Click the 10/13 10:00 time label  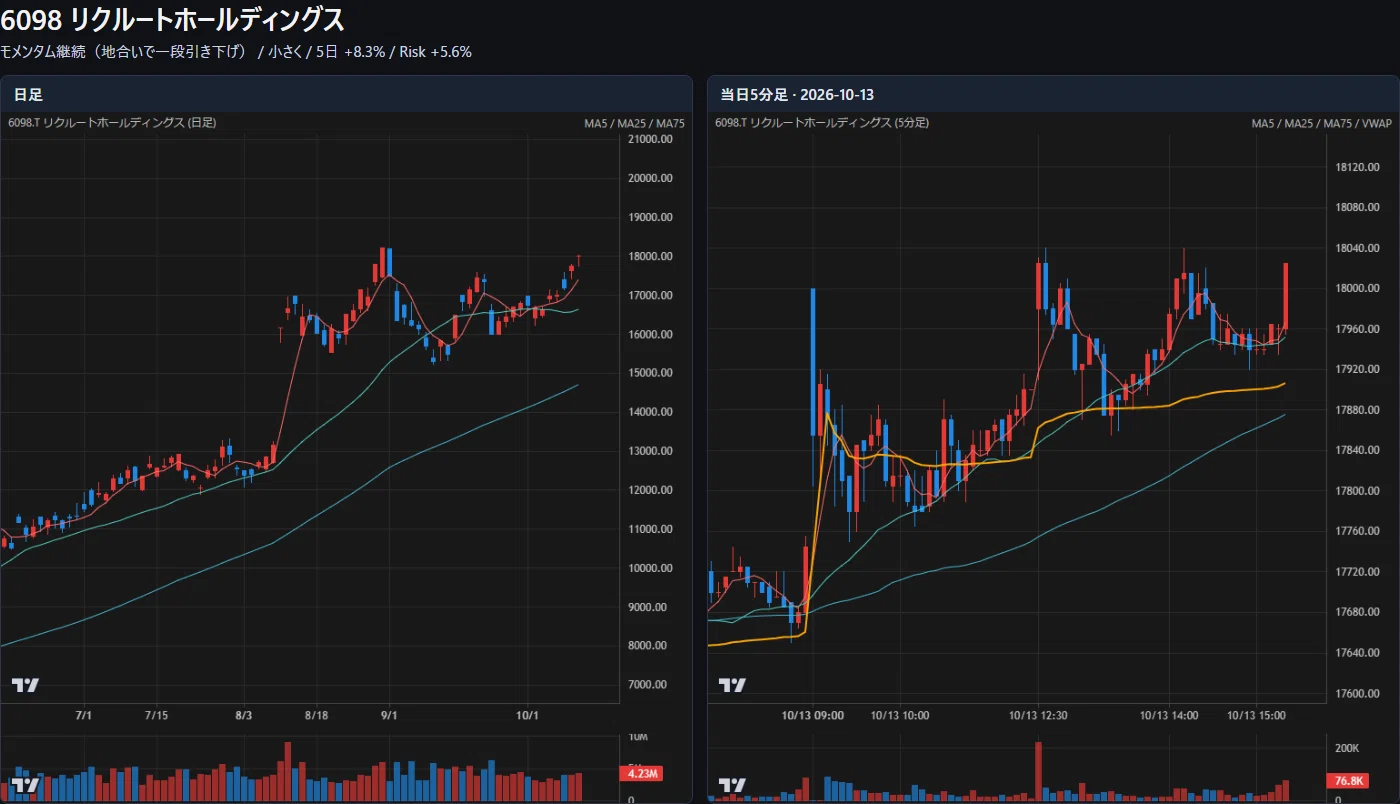pos(898,716)
